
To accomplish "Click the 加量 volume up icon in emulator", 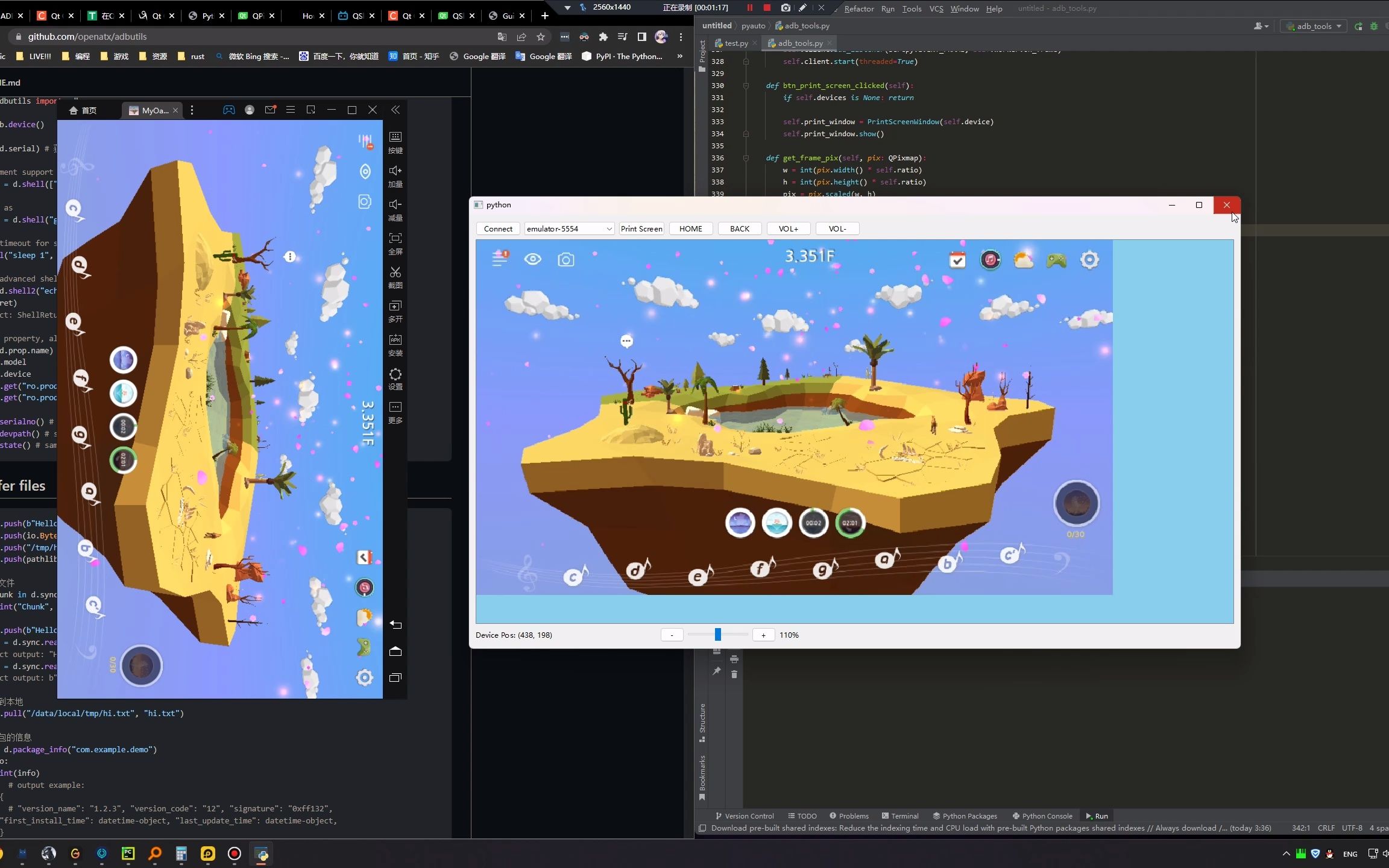I will pos(395,176).
